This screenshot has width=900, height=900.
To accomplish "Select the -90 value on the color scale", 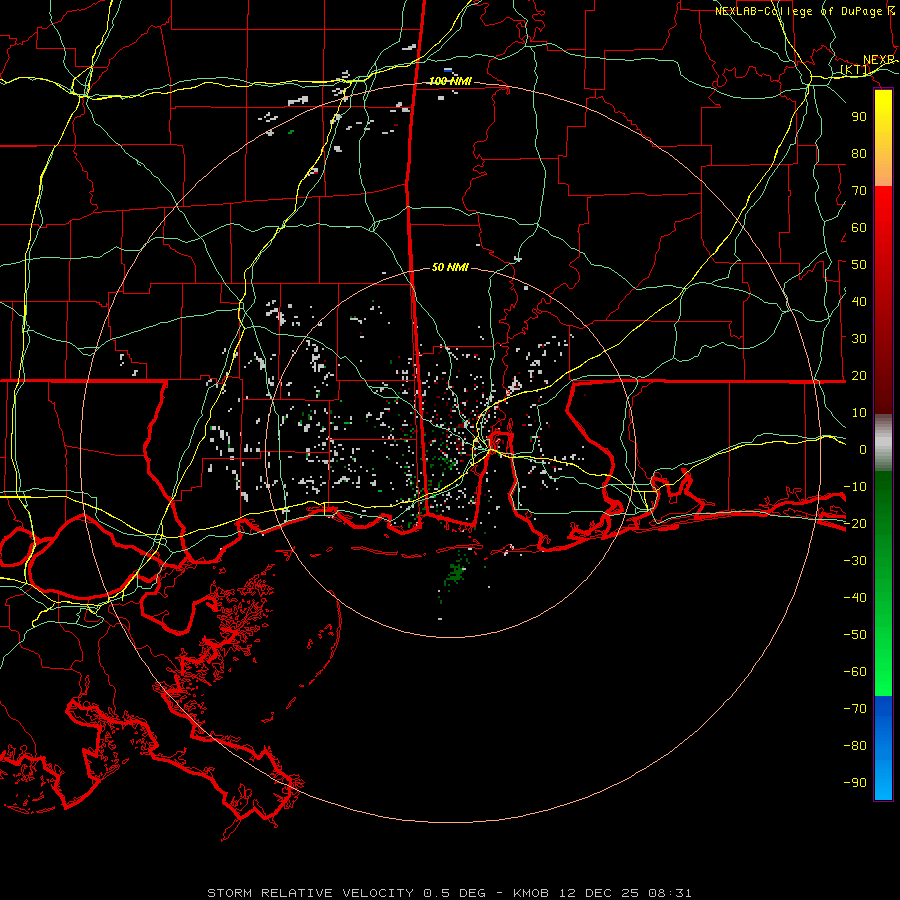I will tap(855, 783).
